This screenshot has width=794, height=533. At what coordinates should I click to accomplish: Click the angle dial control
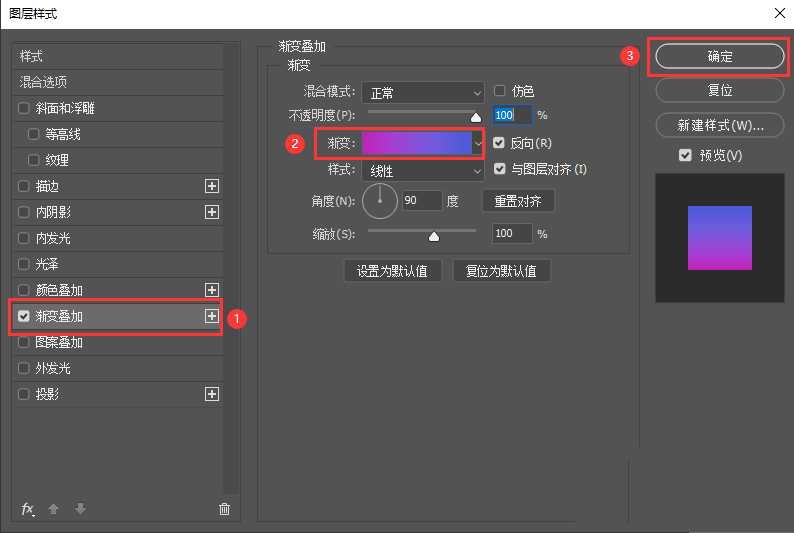click(x=380, y=201)
